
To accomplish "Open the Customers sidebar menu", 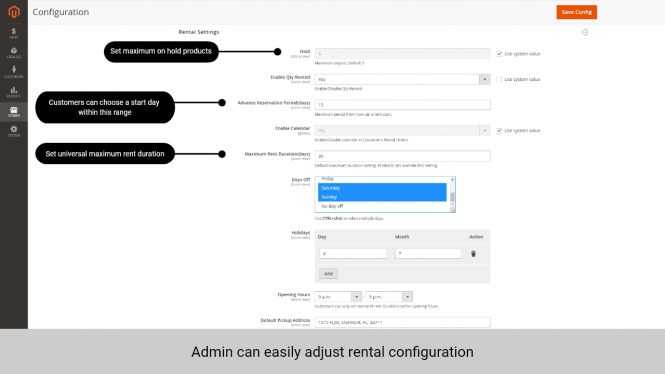I will (x=14, y=72).
